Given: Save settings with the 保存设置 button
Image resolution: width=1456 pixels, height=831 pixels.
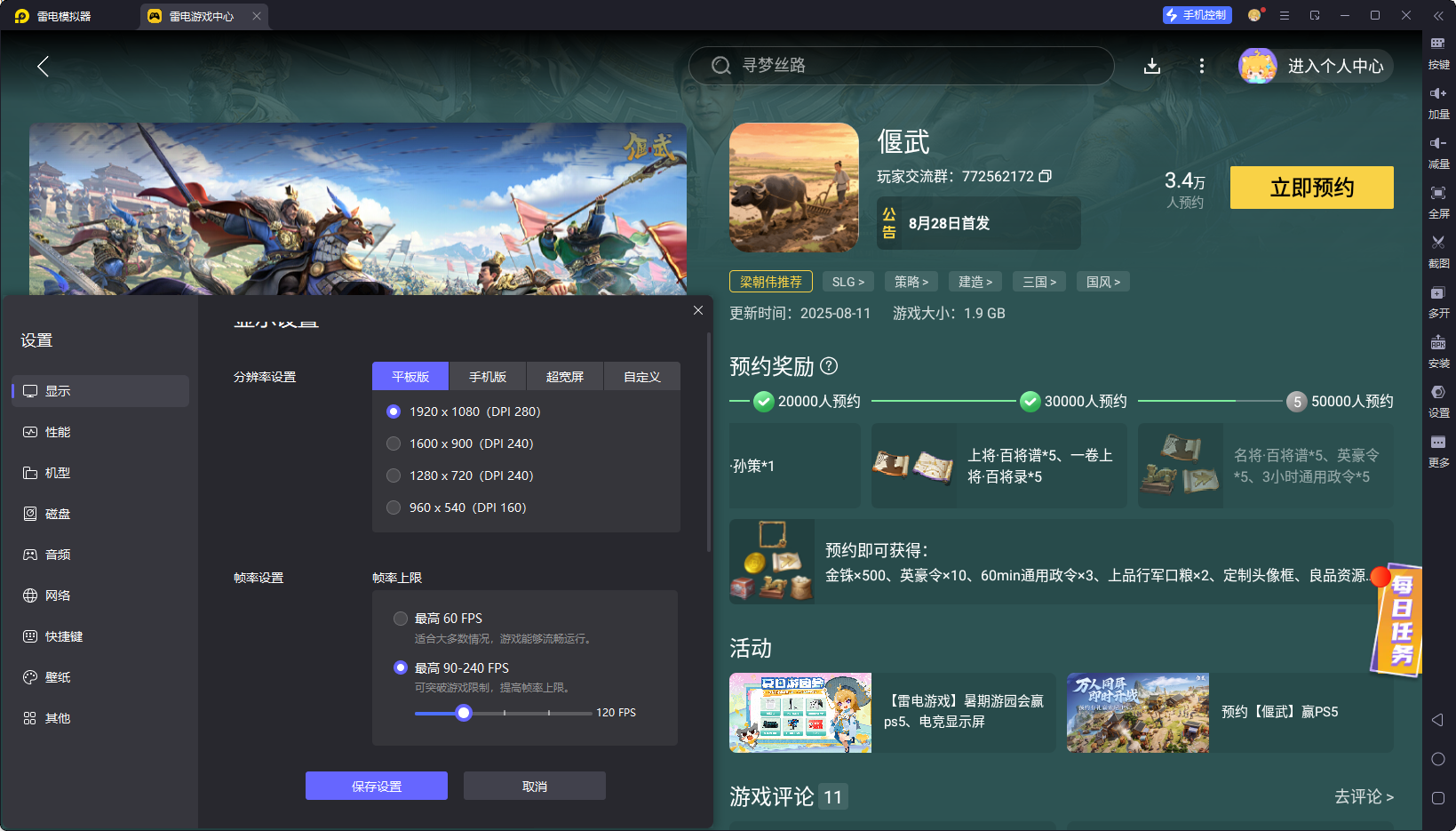Looking at the screenshot, I should tap(376, 786).
